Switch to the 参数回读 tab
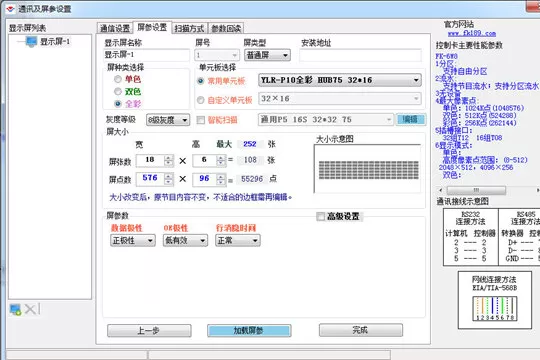The height and width of the screenshot is (360, 540). click(x=226, y=28)
